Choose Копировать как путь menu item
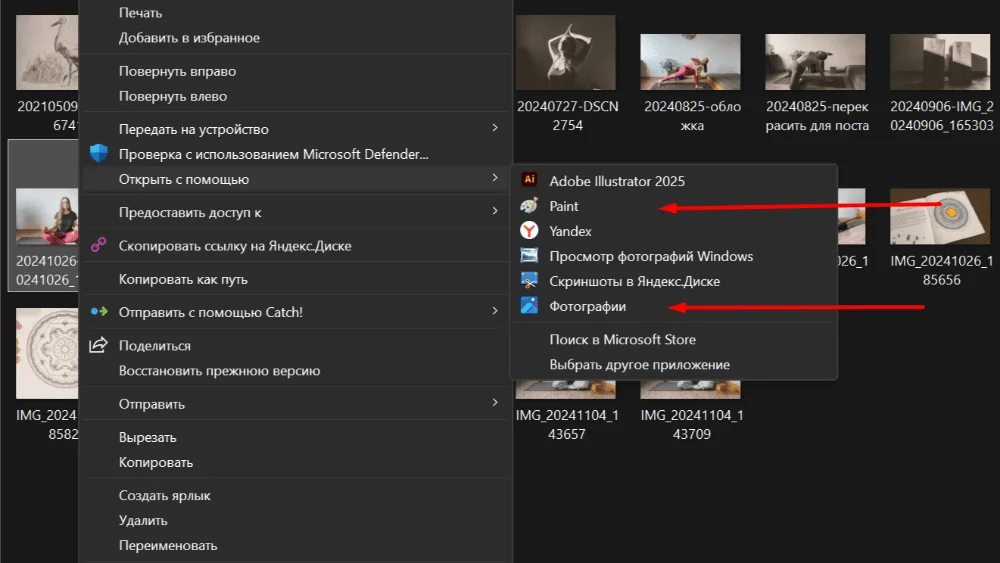Image resolution: width=1000 pixels, height=563 pixels. point(183,279)
